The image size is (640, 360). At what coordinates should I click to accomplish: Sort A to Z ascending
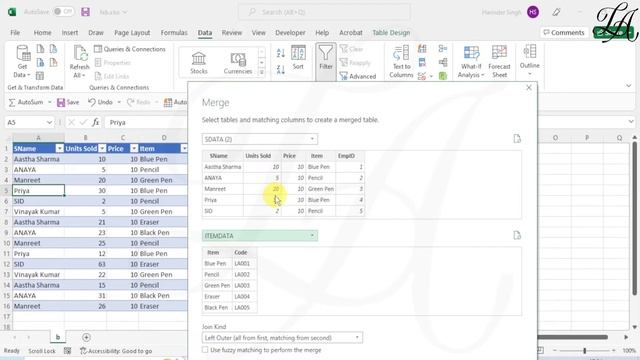(x=280, y=53)
